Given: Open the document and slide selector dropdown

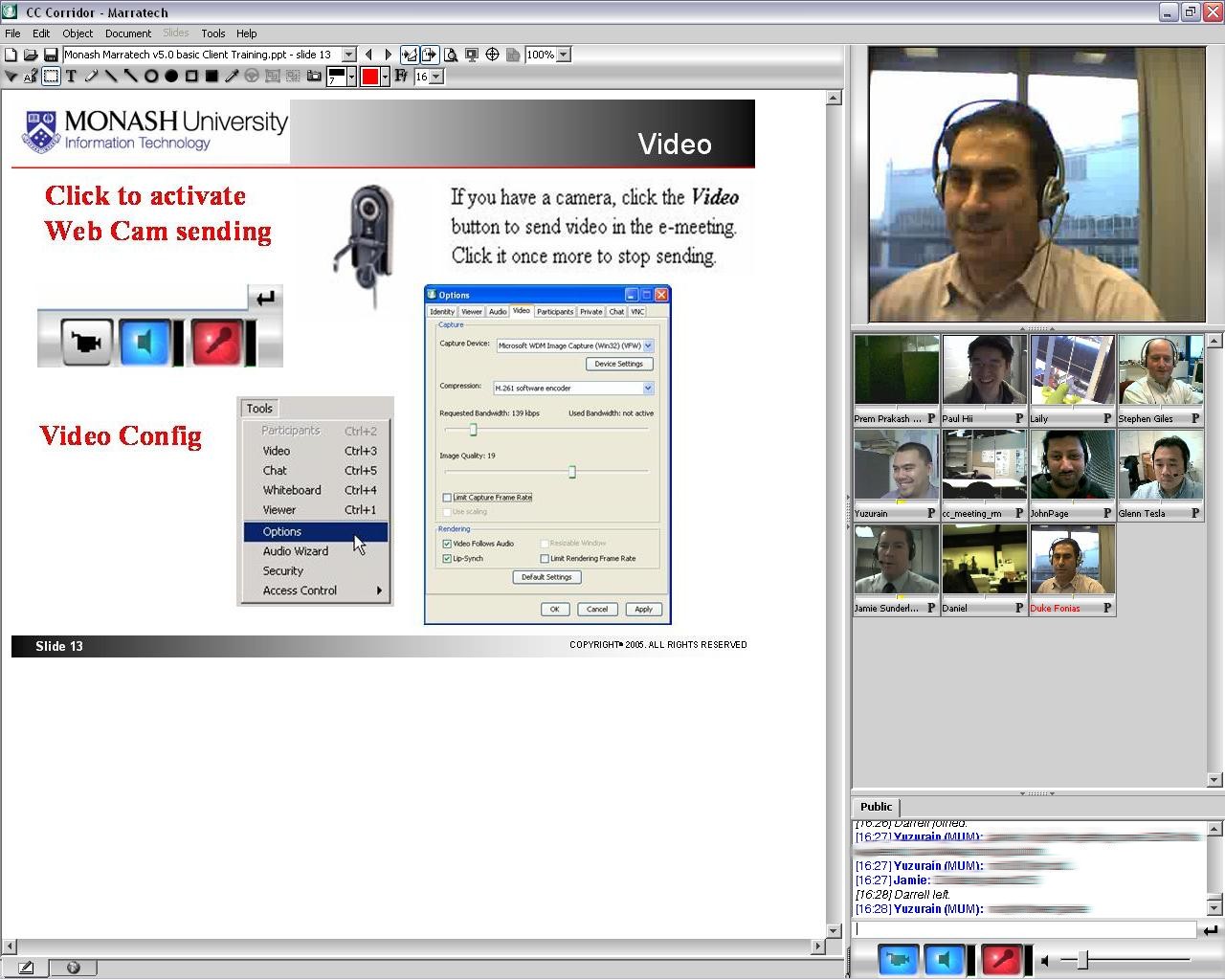Looking at the screenshot, I should coord(349,55).
